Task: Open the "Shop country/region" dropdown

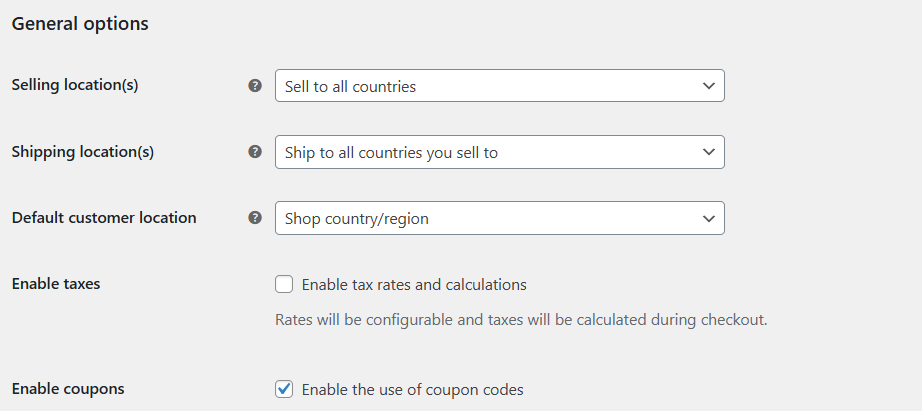Action: coord(500,218)
